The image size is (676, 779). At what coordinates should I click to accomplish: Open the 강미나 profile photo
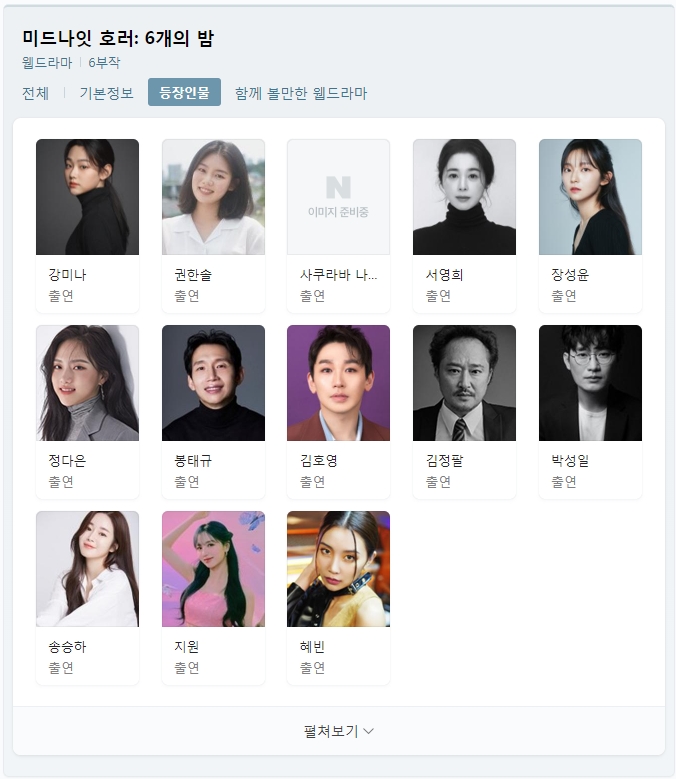[x=87, y=197]
